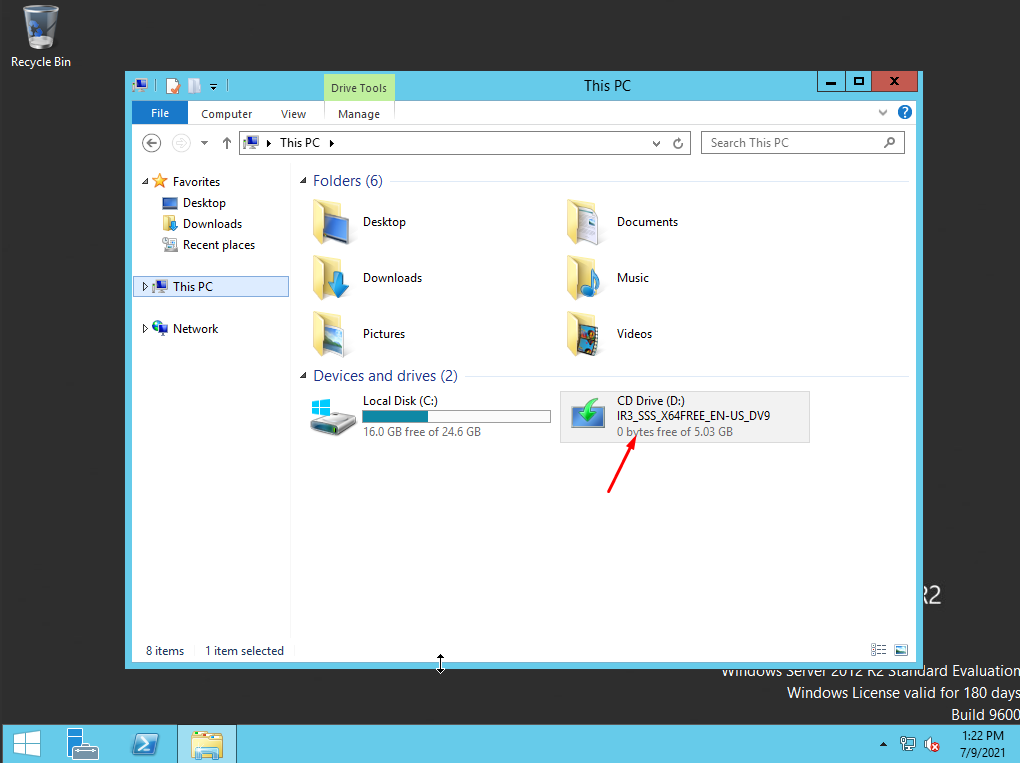Select the Desktop folder icon

(332, 222)
